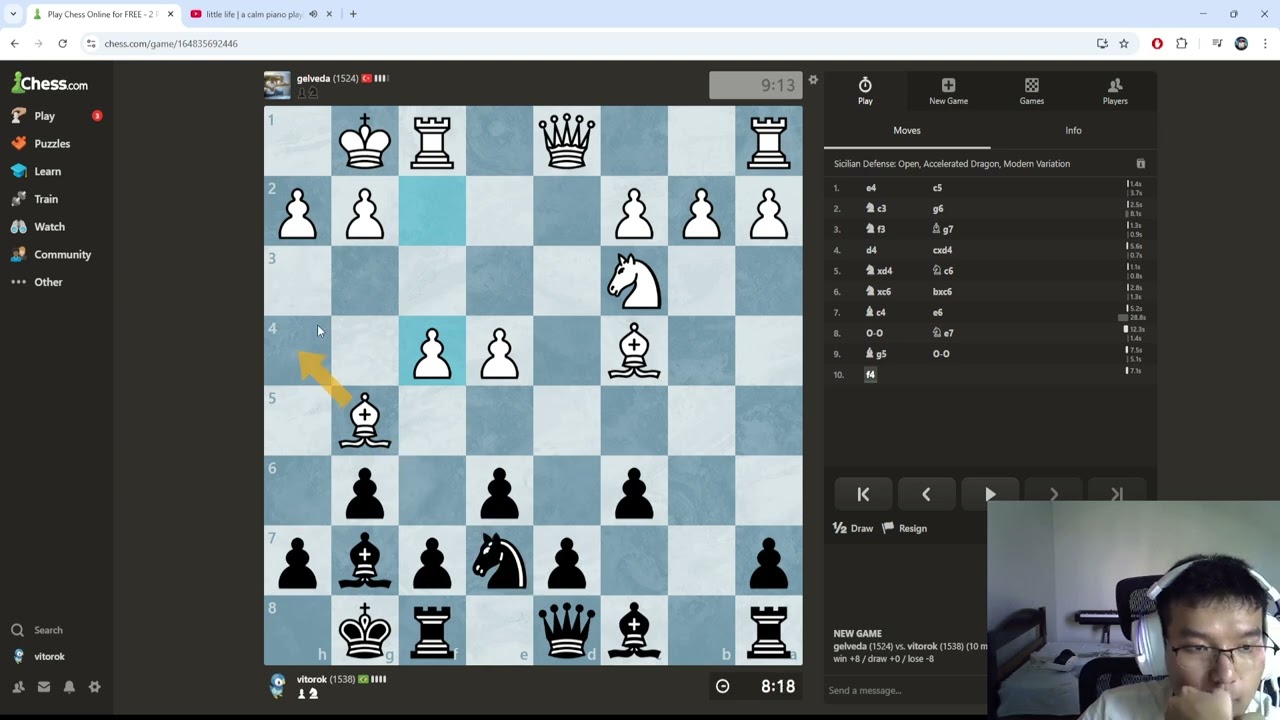Click the gelveda avatar thumbnail

[x=277, y=85]
